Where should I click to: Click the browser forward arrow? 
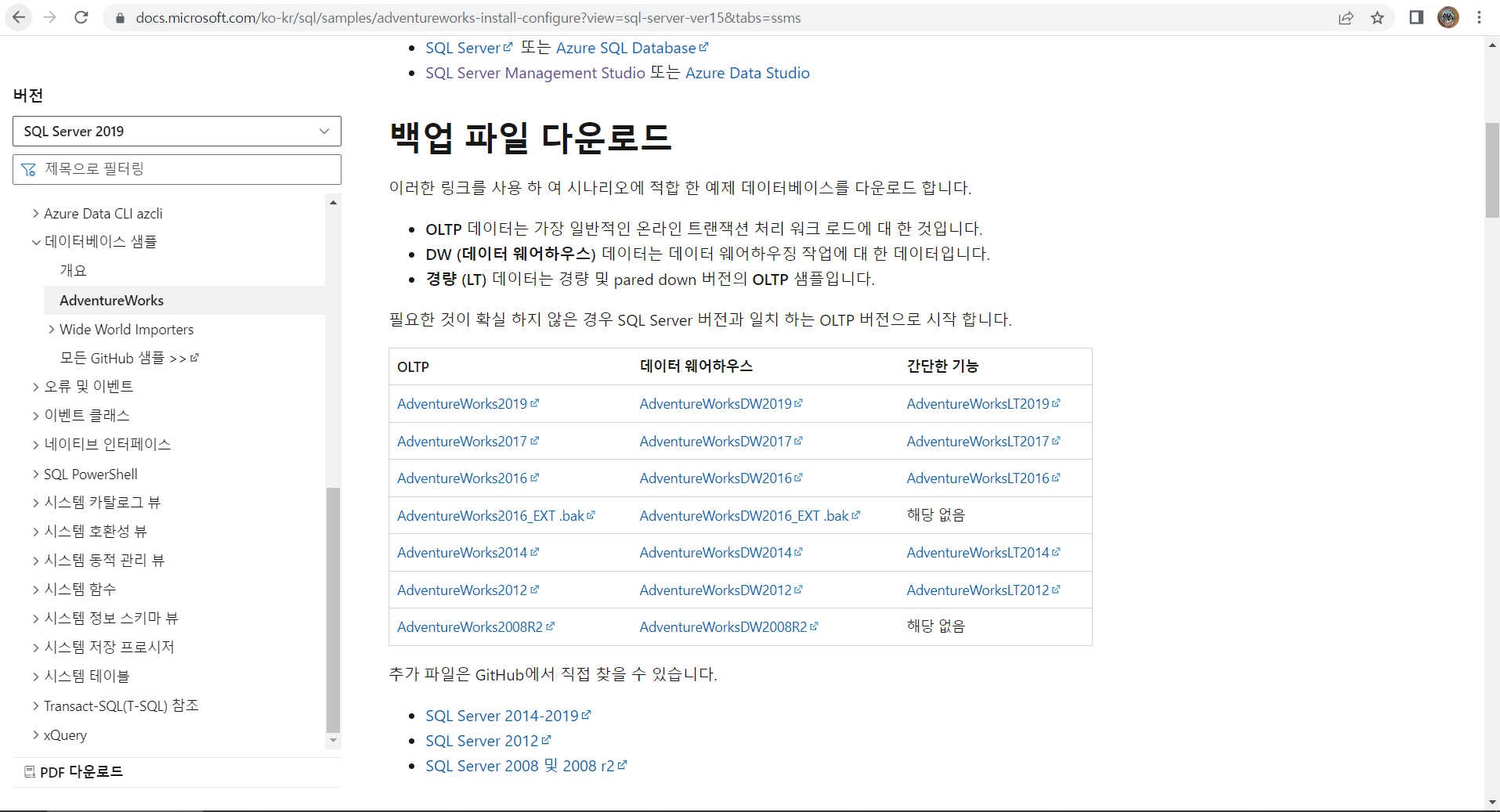(x=50, y=17)
